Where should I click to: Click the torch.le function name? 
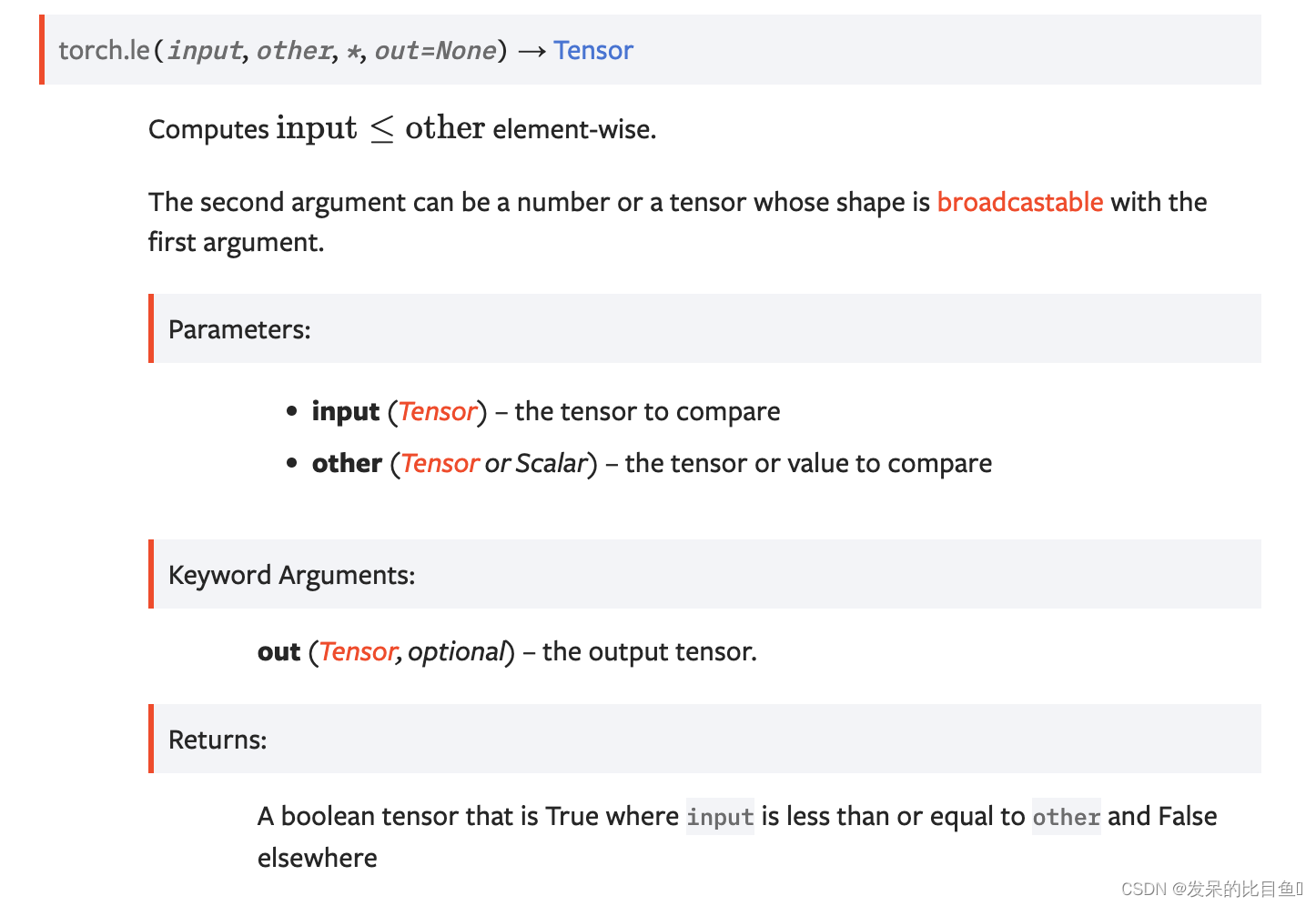pyautogui.click(x=104, y=50)
